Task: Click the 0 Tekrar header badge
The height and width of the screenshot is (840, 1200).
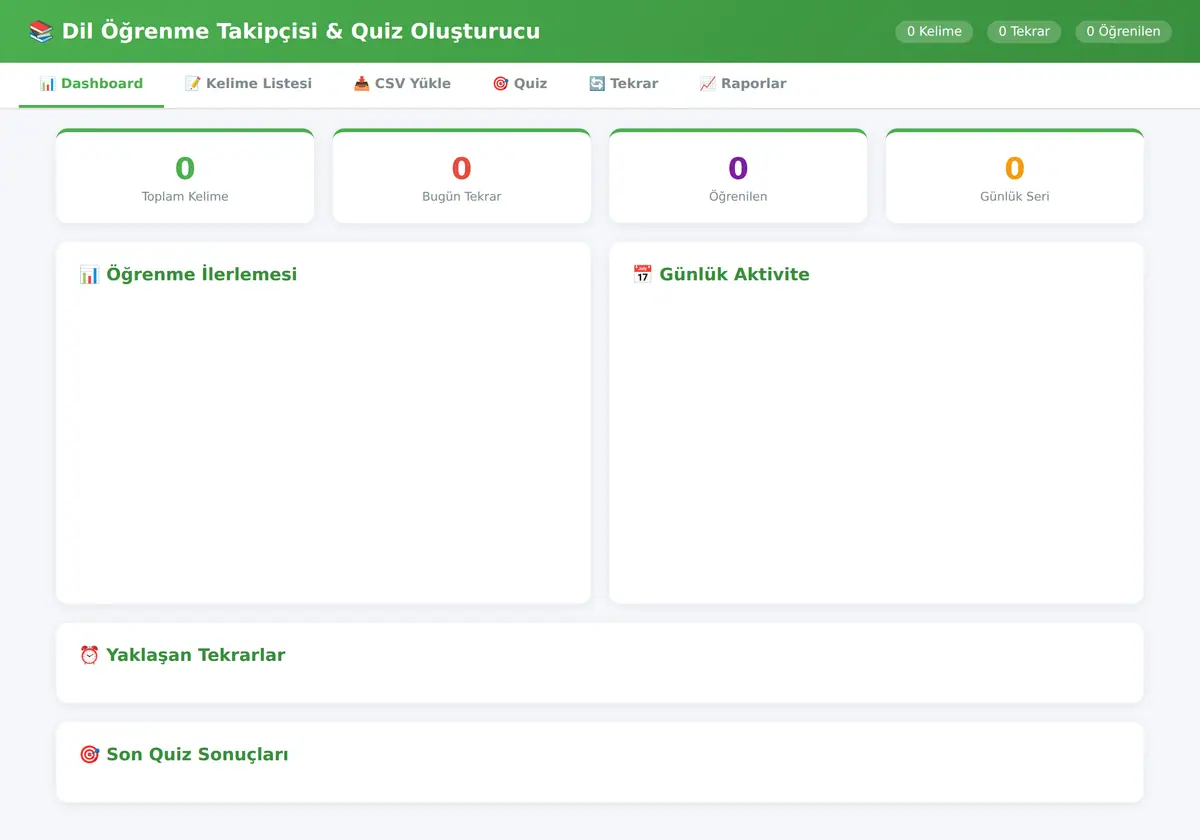Action: 1024,31
